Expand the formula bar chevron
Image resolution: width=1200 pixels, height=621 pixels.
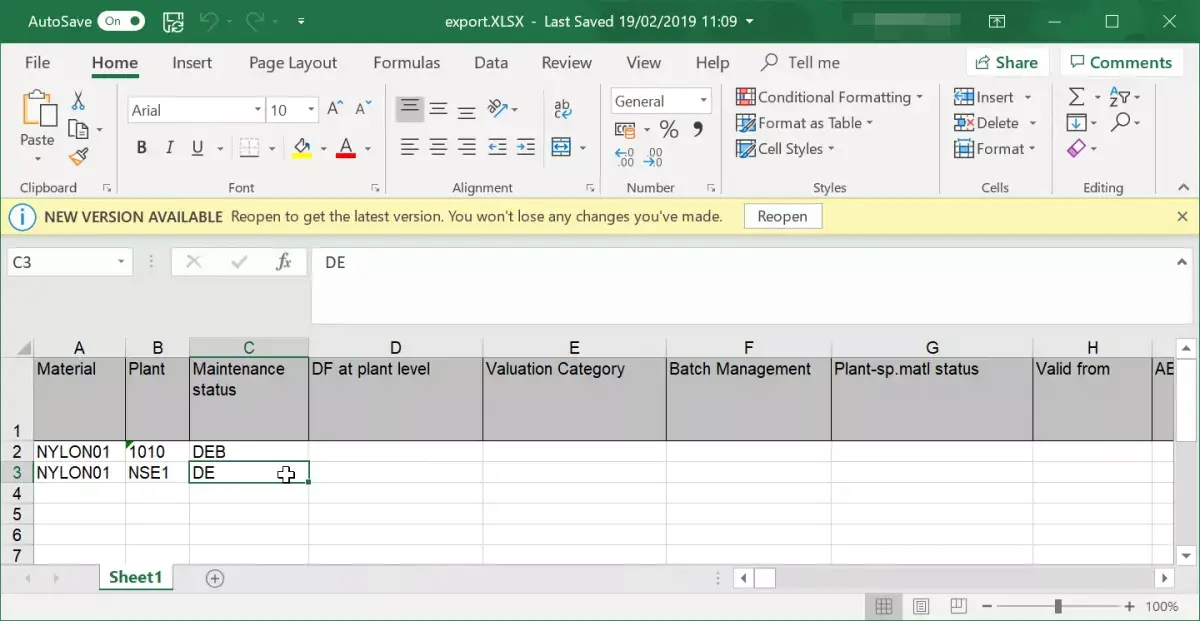pos(1182,261)
